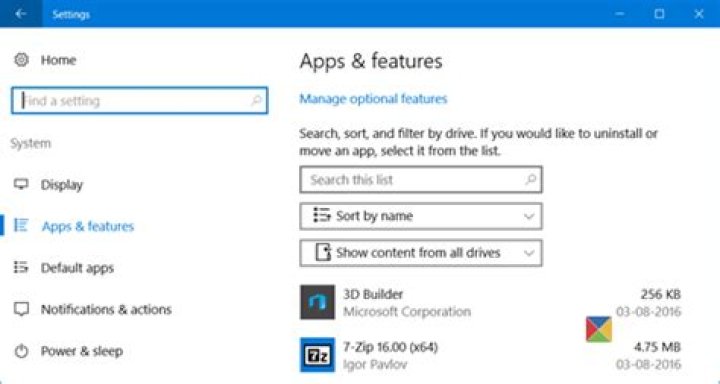Expand the Sort by name chevron
Viewport: 720px width, 384px height.
(529, 216)
